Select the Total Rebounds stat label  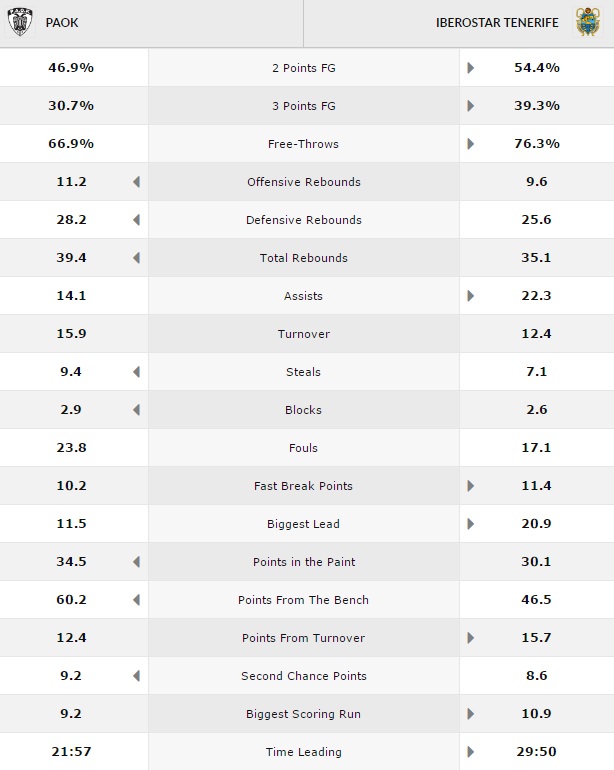(x=304, y=258)
